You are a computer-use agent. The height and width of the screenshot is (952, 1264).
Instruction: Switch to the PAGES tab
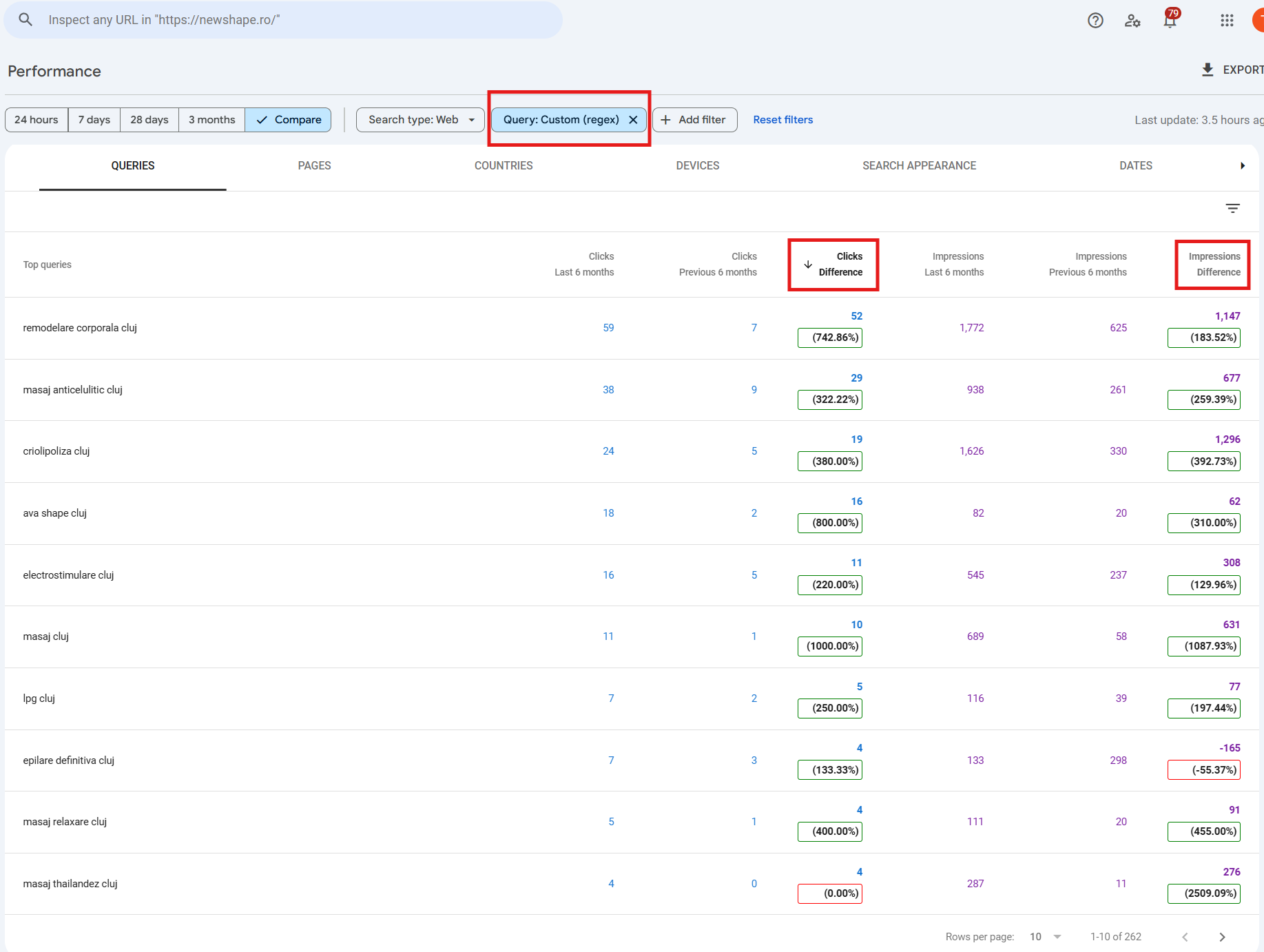[315, 166]
